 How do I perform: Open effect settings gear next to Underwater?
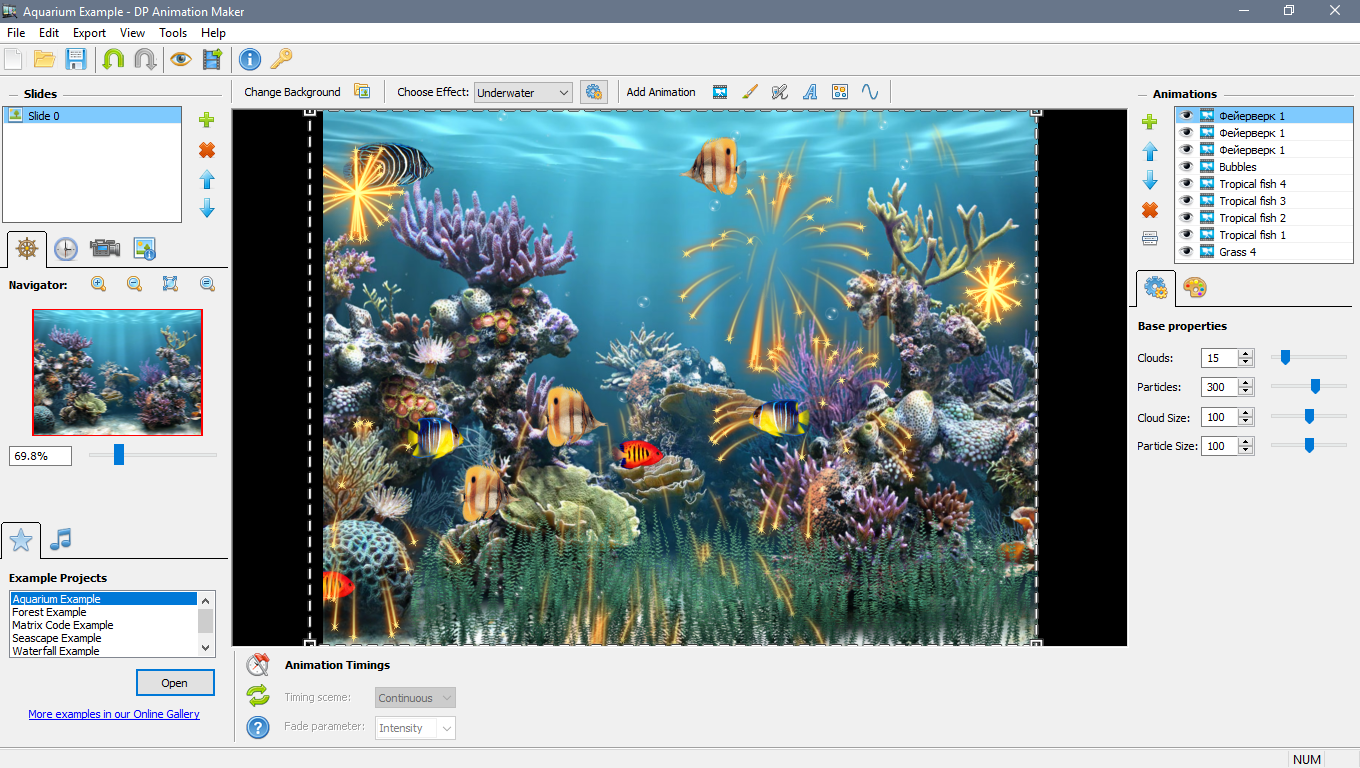click(594, 92)
